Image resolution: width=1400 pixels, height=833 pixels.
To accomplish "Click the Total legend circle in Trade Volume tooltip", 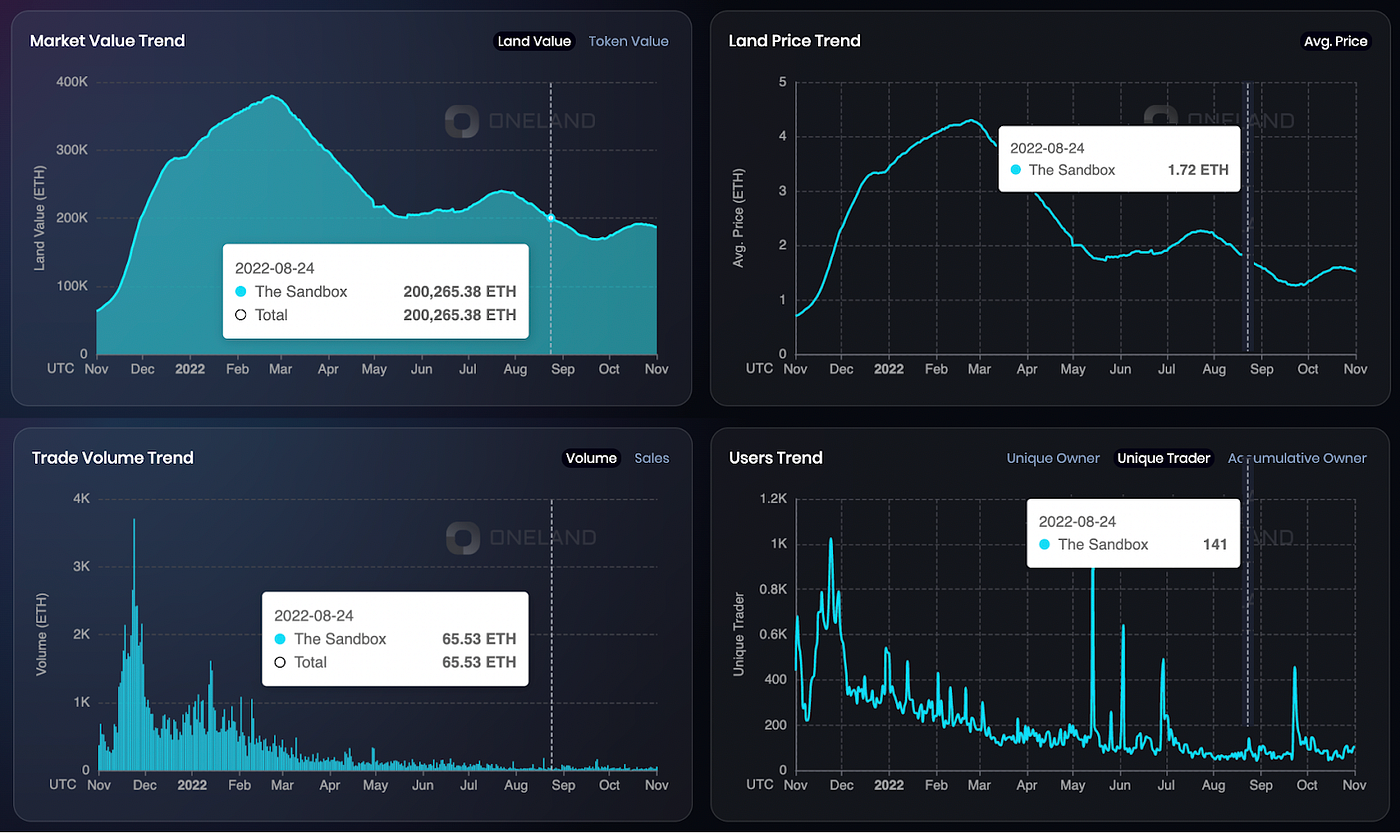I will (280, 662).
